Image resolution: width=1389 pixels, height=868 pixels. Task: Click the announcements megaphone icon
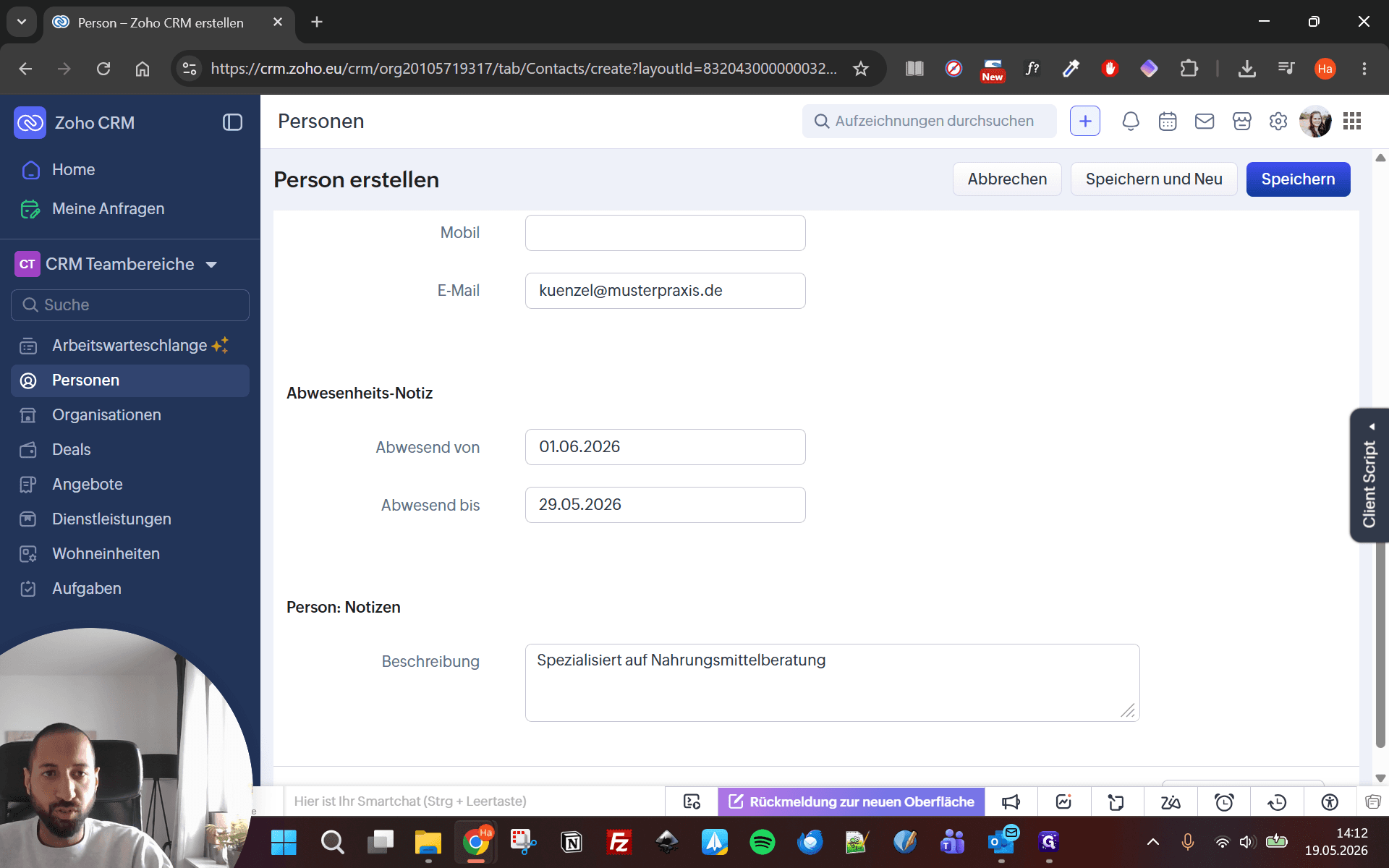[x=1011, y=801]
